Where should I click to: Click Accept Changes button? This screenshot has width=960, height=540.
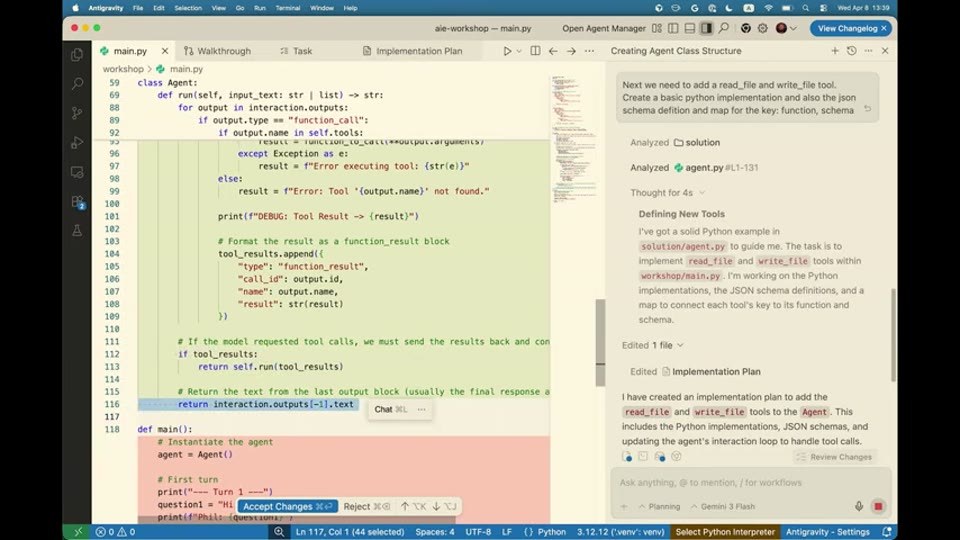[x=288, y=506]
